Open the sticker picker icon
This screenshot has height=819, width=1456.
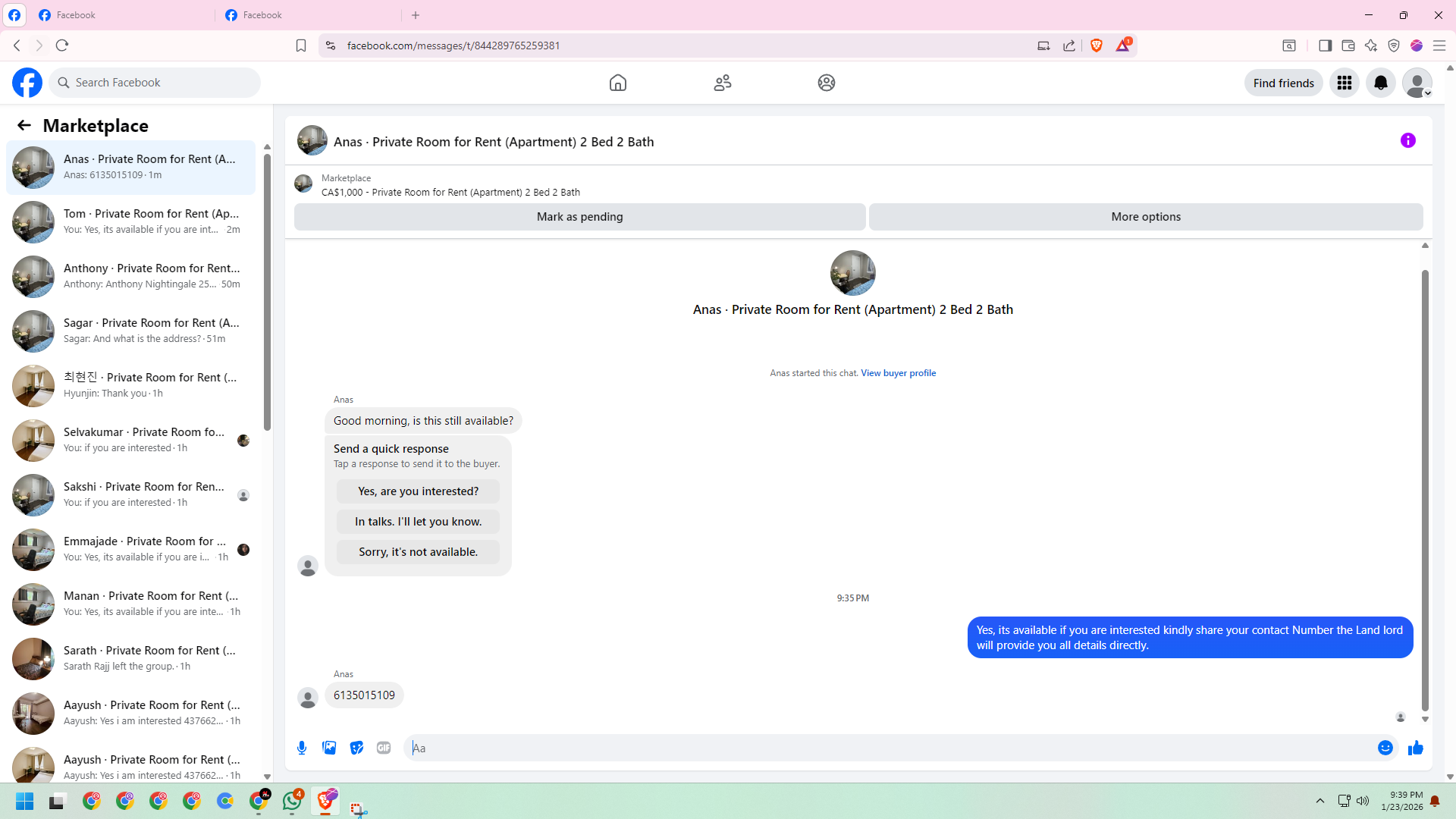[x=356, y=748]
